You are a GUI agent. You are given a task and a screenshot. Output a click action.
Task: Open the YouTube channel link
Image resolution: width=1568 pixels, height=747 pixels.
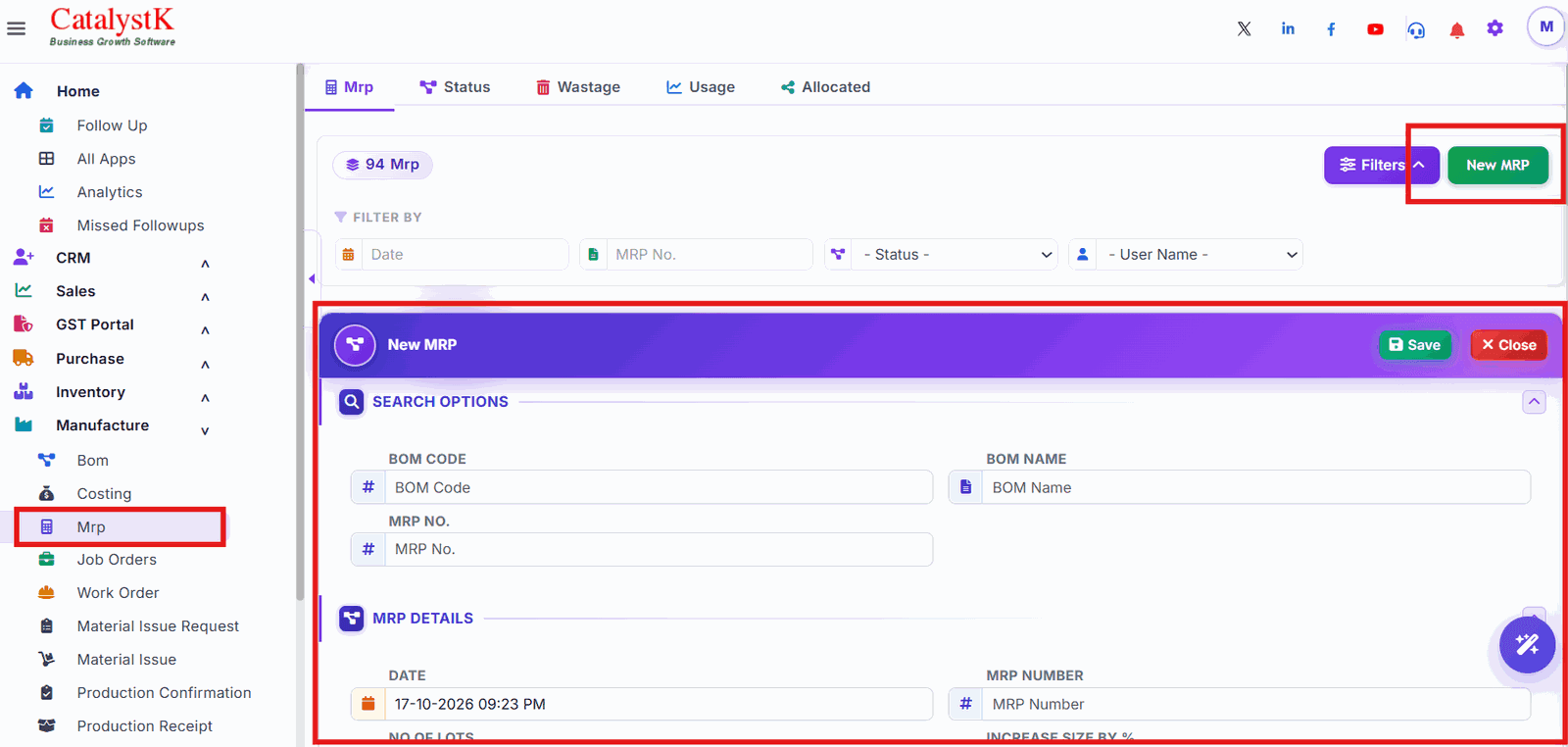click(x=1375, y=29)
